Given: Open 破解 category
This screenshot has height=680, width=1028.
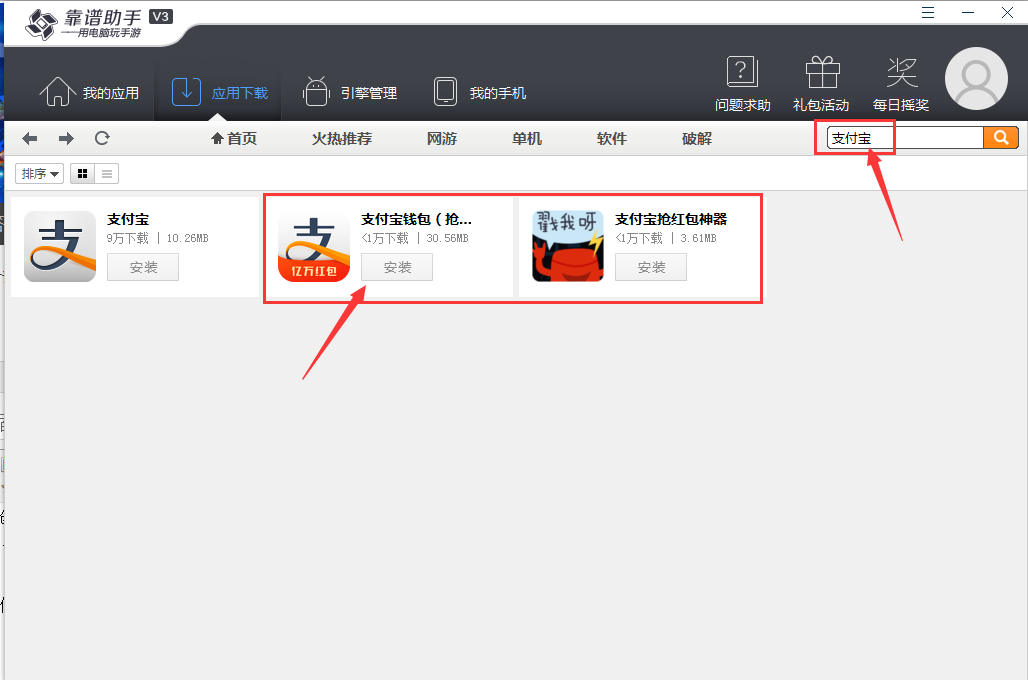Looking at the screenshot, I should [x=697, y=138].
